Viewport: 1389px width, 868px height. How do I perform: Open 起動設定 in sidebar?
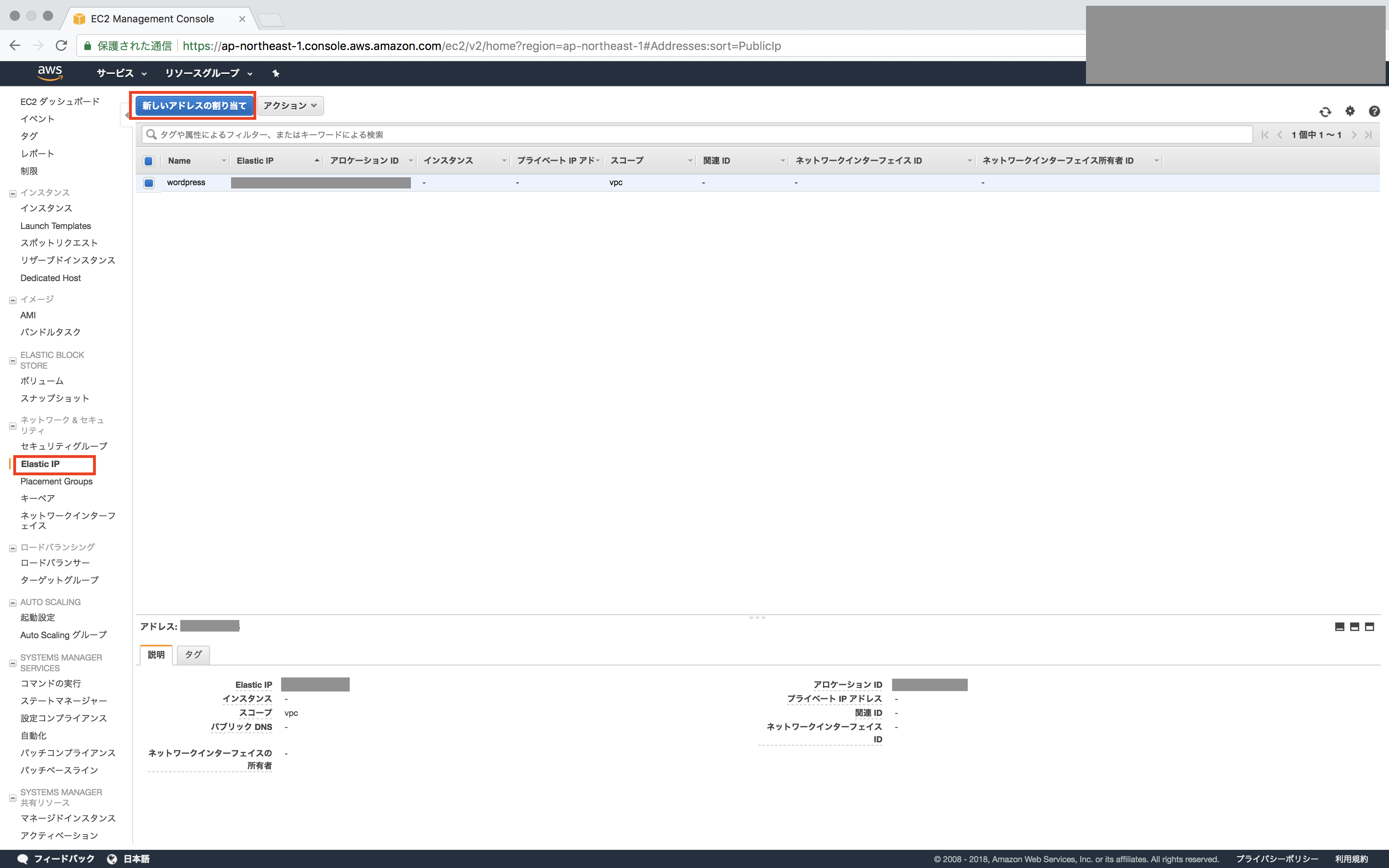(38, 617)
